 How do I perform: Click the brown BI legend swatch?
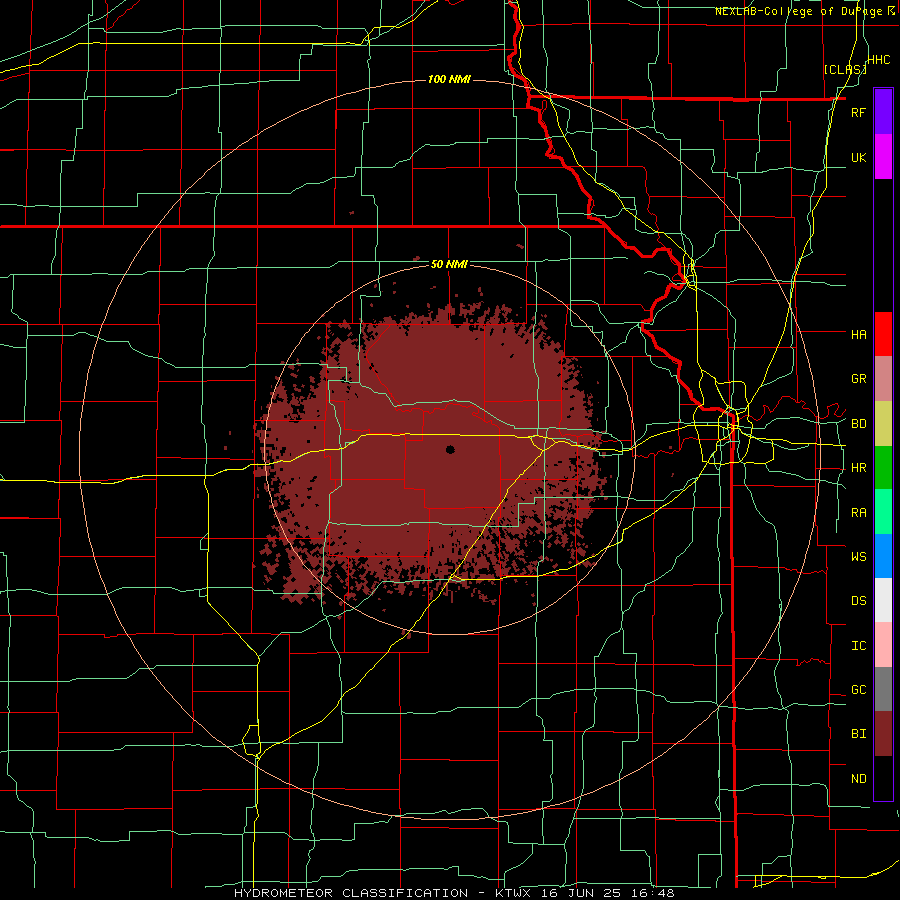pos(883,734)
